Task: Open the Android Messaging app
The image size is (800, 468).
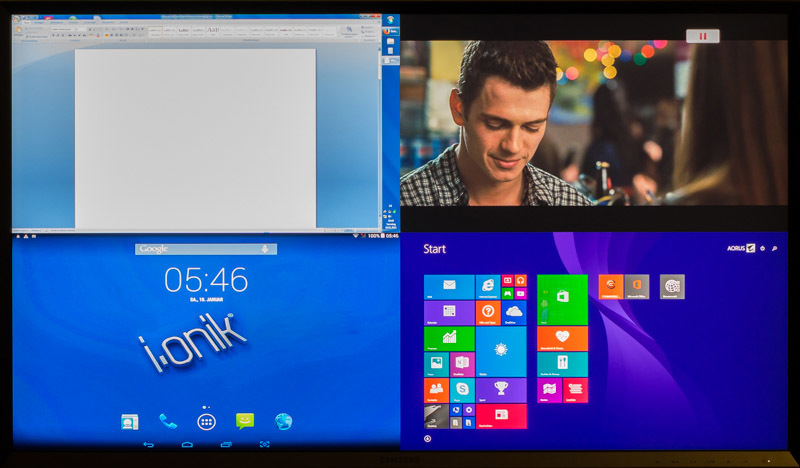Action: tap(245, 421)
